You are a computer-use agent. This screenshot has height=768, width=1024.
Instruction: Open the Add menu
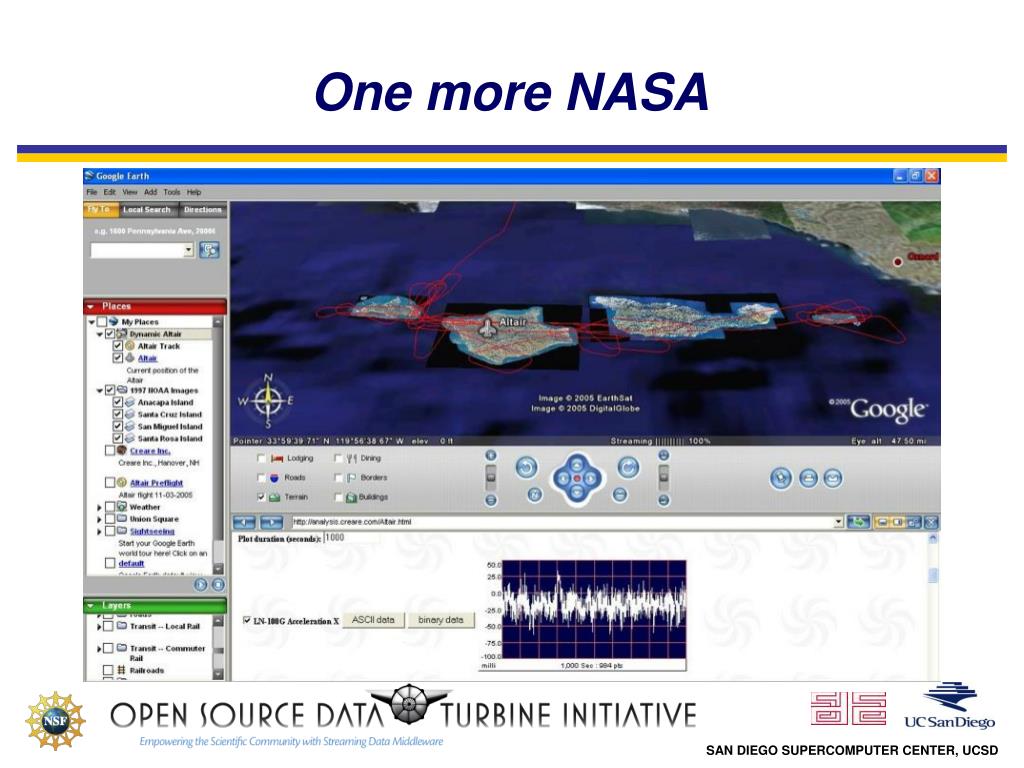(x=150, y=192)
